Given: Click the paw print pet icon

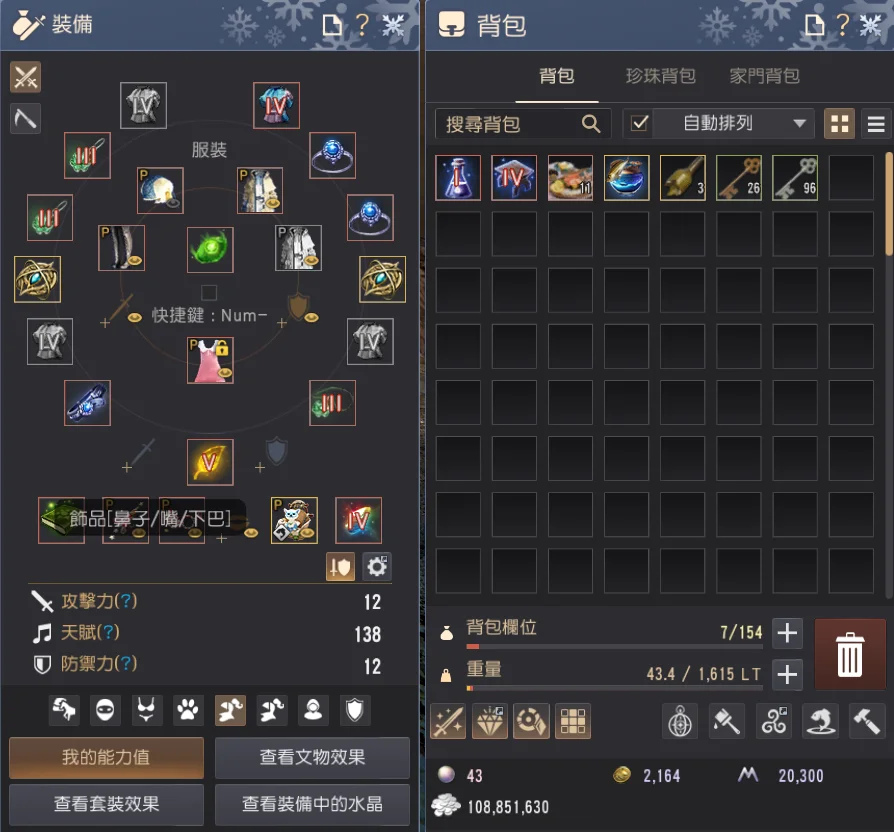Looking at the screenshot, I should pyautogui.click(x=188, y=710).
